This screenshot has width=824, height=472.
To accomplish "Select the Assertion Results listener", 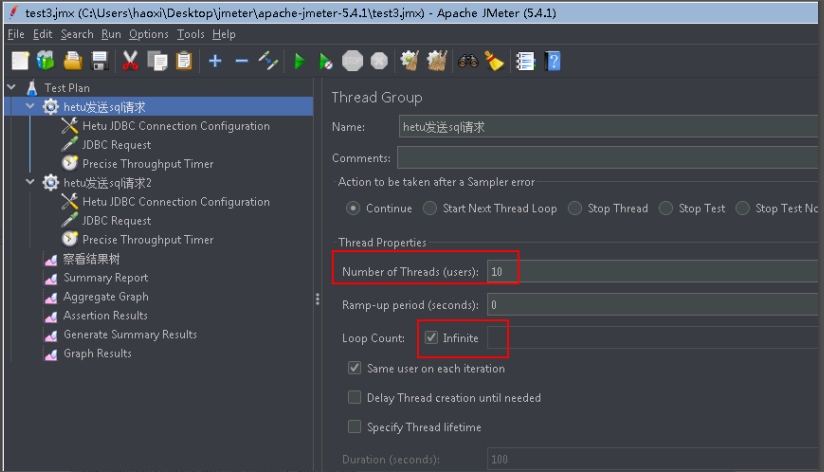I will pos(105,315).
